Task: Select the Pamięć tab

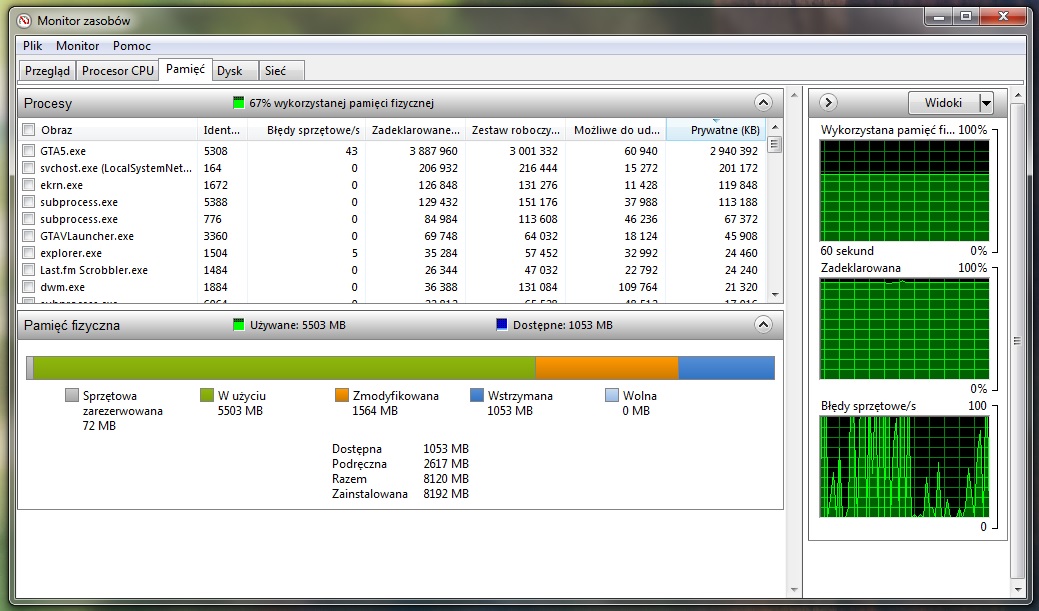Action: coord(186,69)
